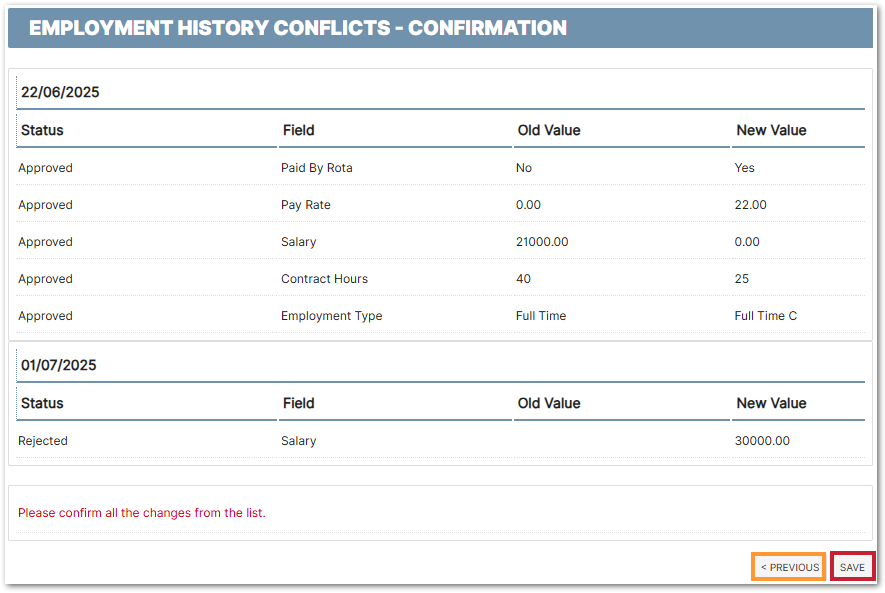Select the 22/06/2025 date heading
This screenshot has width=885, height=593.
click(x=60, y=92)
